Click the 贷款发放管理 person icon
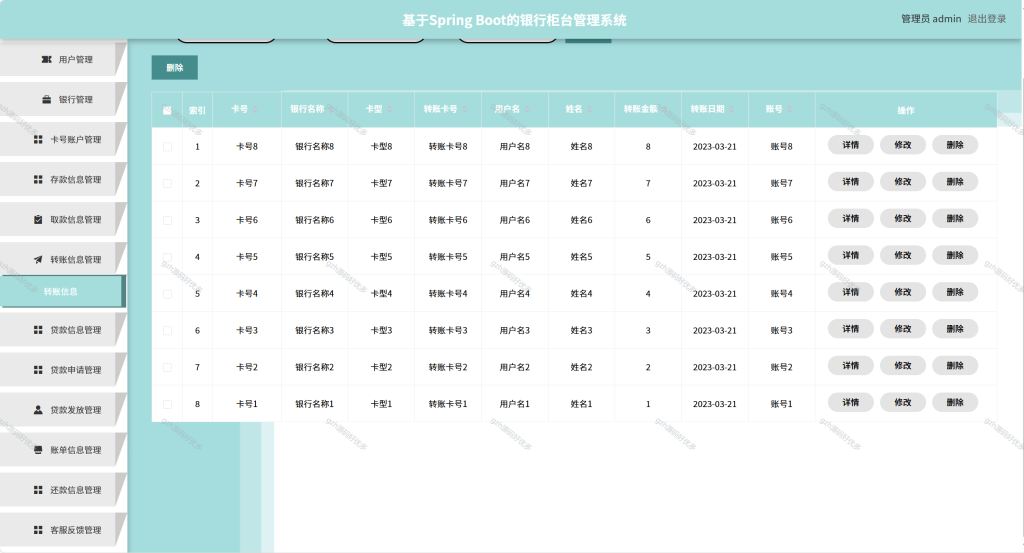Screen dimensions: 1024x553 click(x=38, y=410)
